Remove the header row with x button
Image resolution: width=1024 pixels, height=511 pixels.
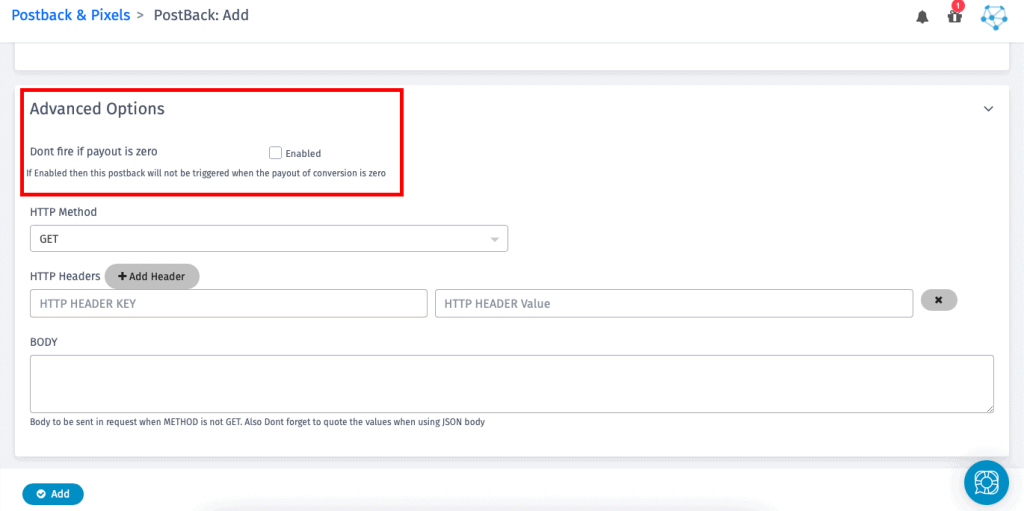[x=938, y=300]
